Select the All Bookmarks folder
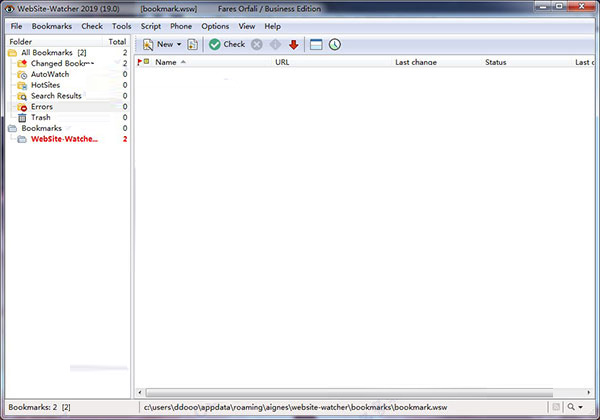Viewport: 600px width, 420px height. (54, 53)
